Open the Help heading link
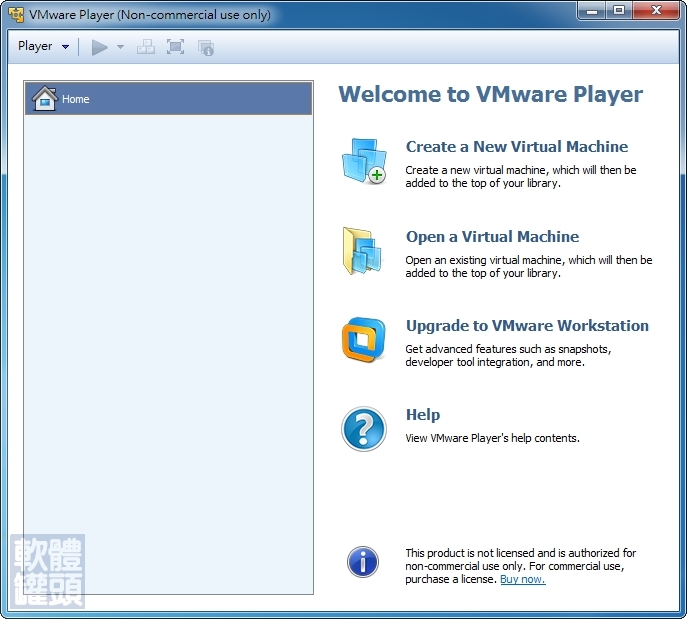This screenshot has height=619, width=687. 423,414
